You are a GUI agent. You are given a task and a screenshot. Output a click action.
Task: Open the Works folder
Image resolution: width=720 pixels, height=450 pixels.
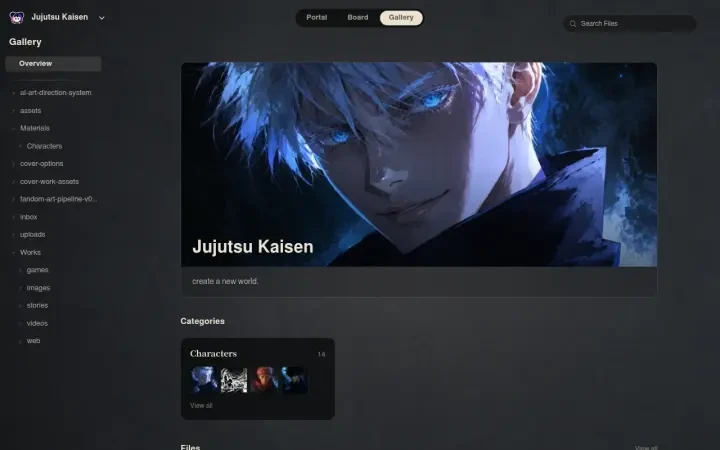[x=30, y=253]
